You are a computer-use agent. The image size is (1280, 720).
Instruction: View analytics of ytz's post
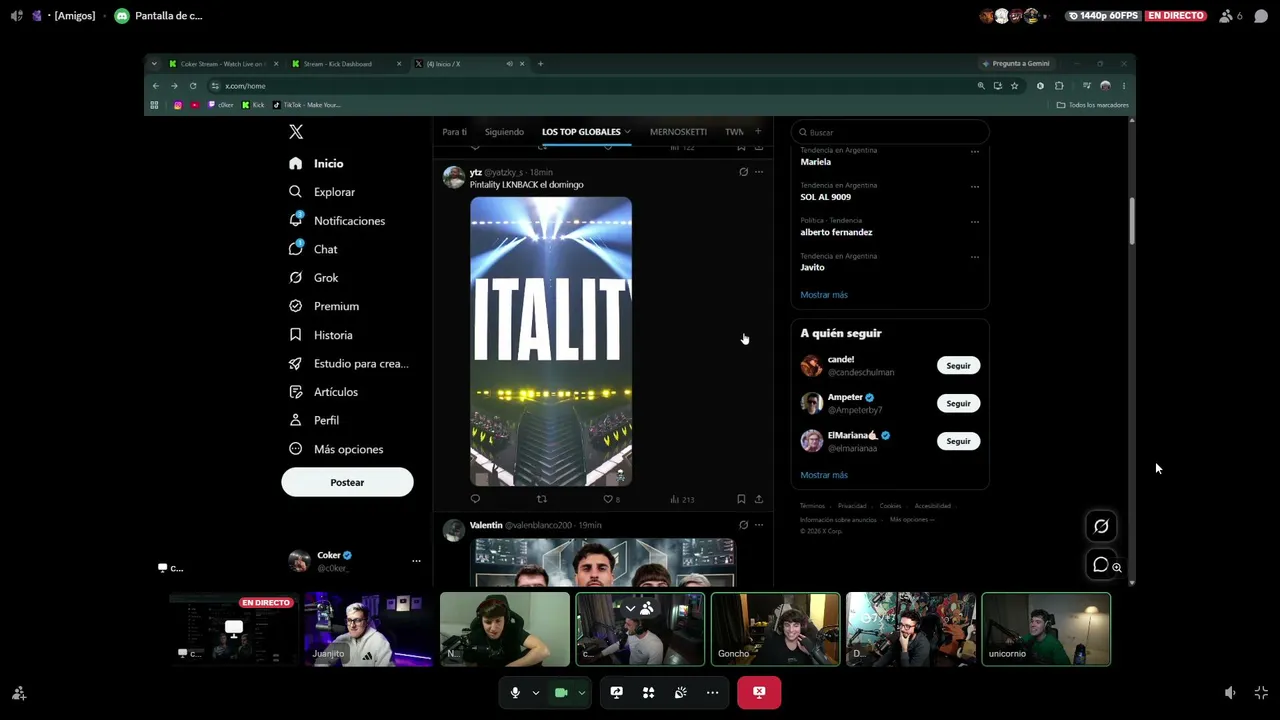tap(681, 499)
